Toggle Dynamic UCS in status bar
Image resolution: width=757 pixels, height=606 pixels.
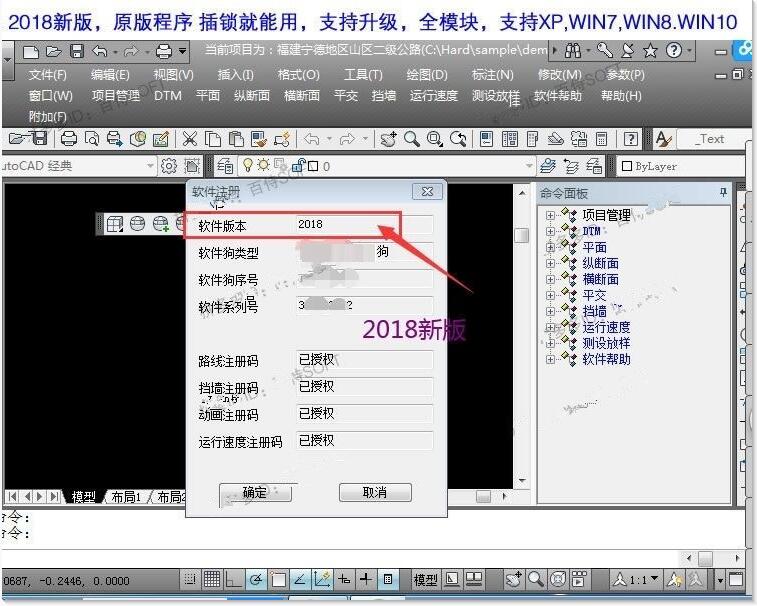[322, 578]
